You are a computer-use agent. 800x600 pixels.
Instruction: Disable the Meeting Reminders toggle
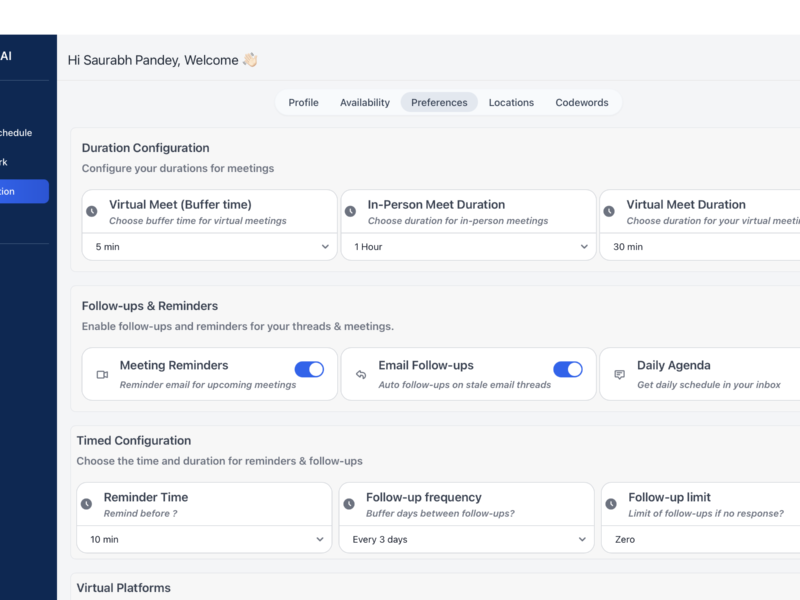[309, 369]
